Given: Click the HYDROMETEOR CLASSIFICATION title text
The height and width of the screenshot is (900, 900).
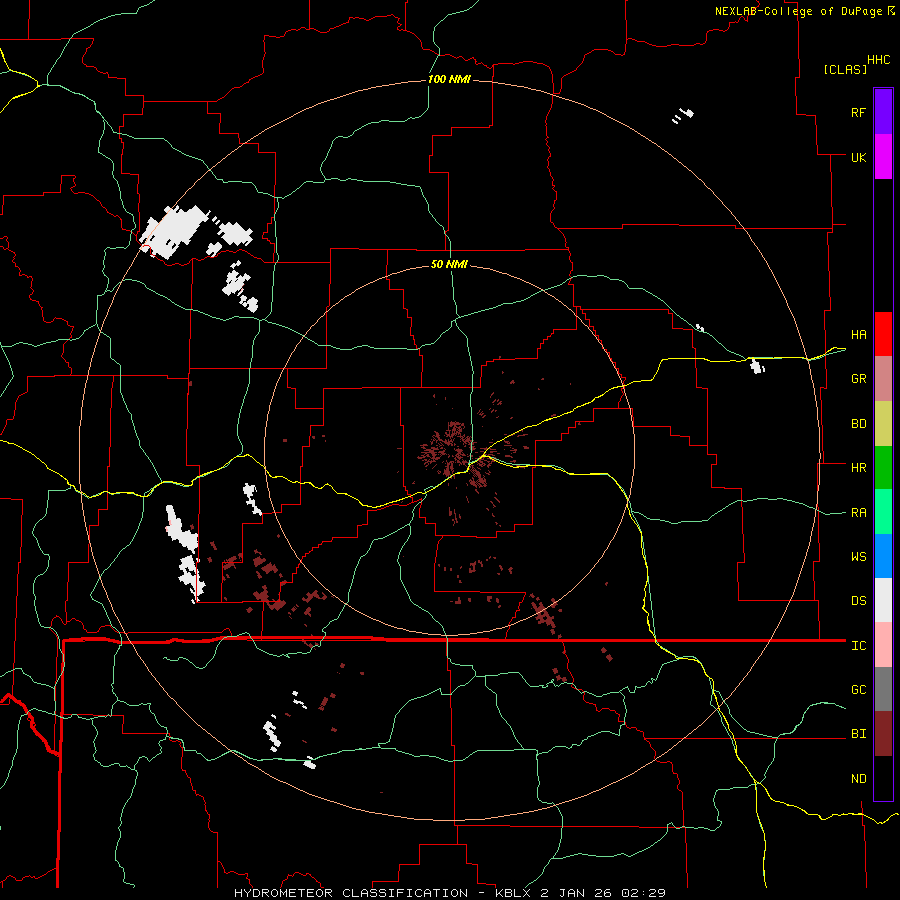Looking at the screenshot, I should (x=351, y=893).
